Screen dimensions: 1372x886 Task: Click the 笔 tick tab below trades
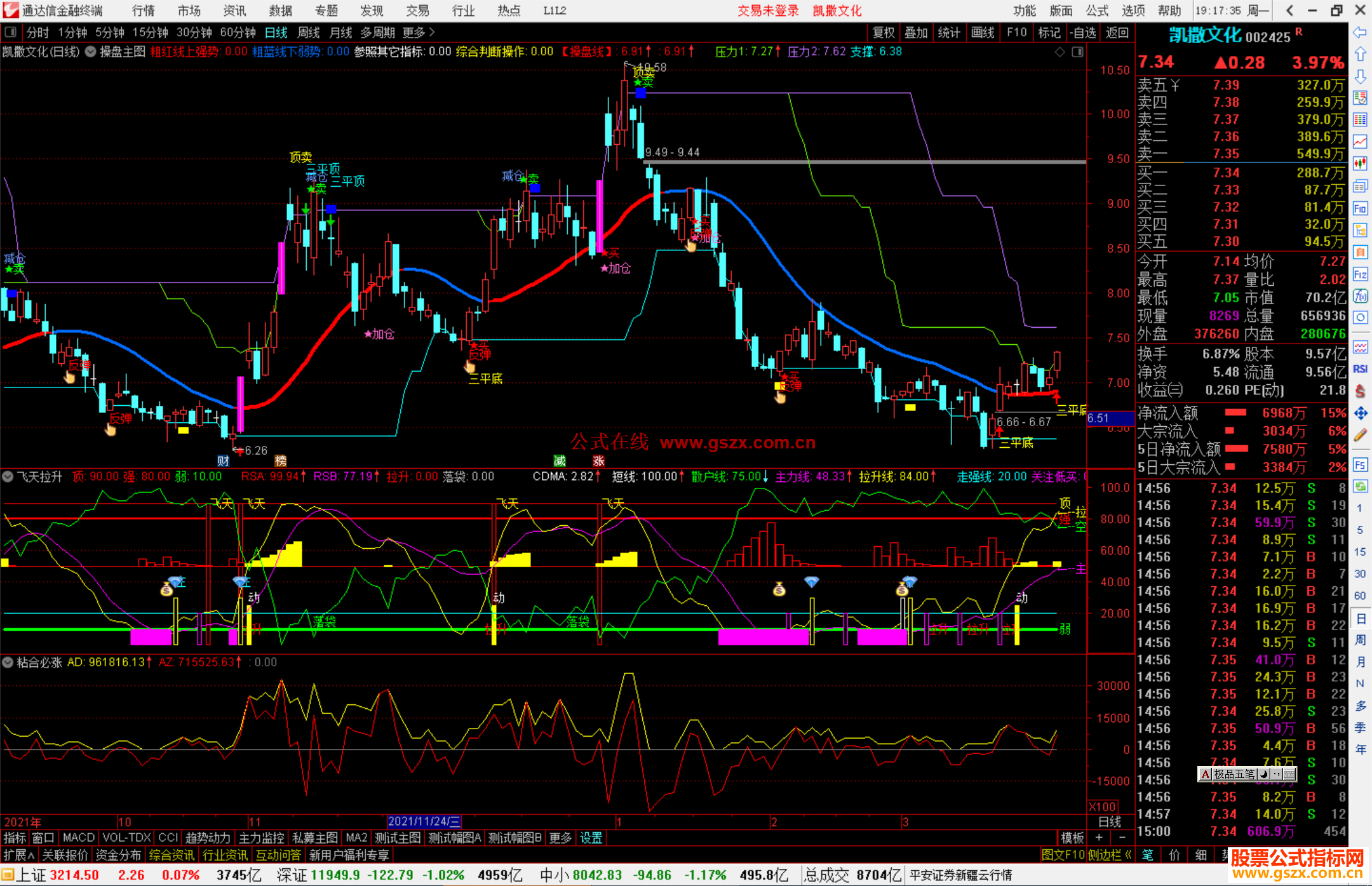1148,855
